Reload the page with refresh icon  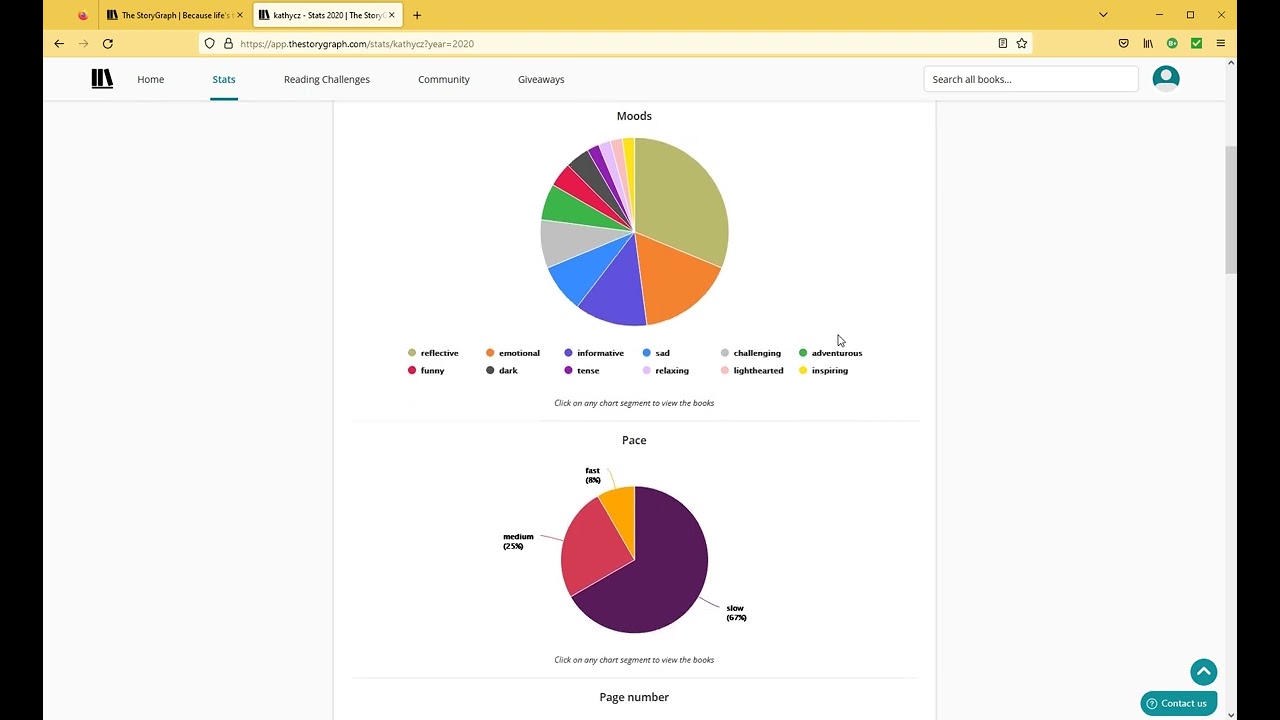108,43
